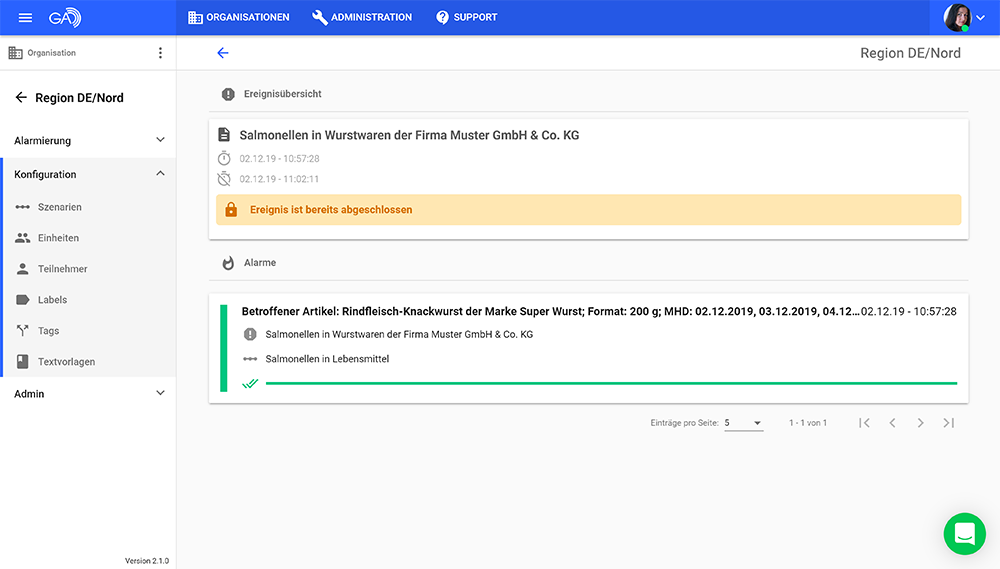Select Szenarien in the sidebar
Screen dimensions: 1000x569
59,207
